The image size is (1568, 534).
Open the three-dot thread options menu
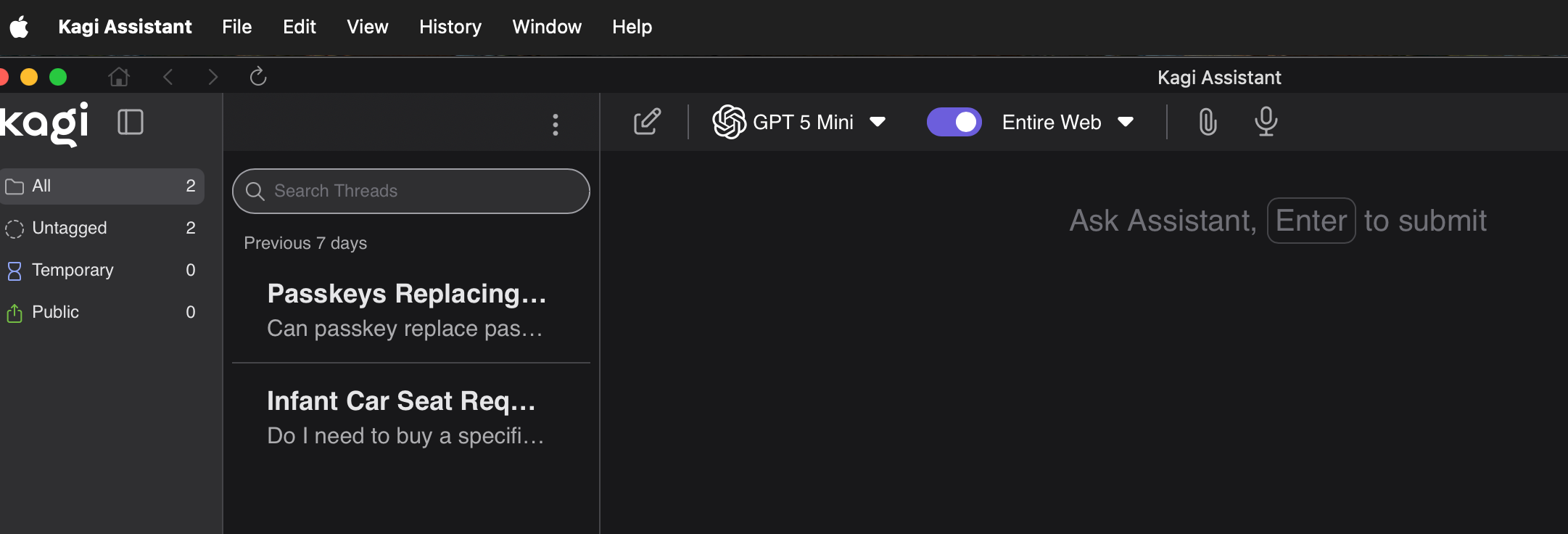556,125
